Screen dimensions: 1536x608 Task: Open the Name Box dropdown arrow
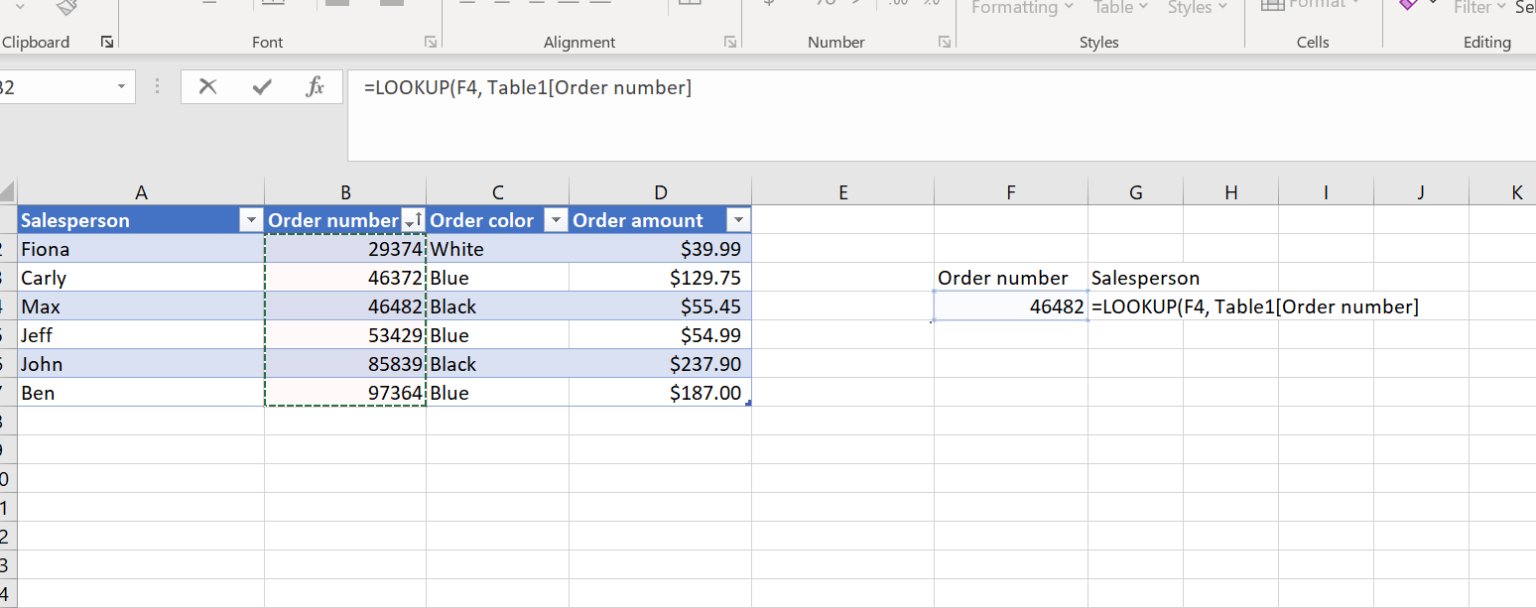(x=122, y=87)
